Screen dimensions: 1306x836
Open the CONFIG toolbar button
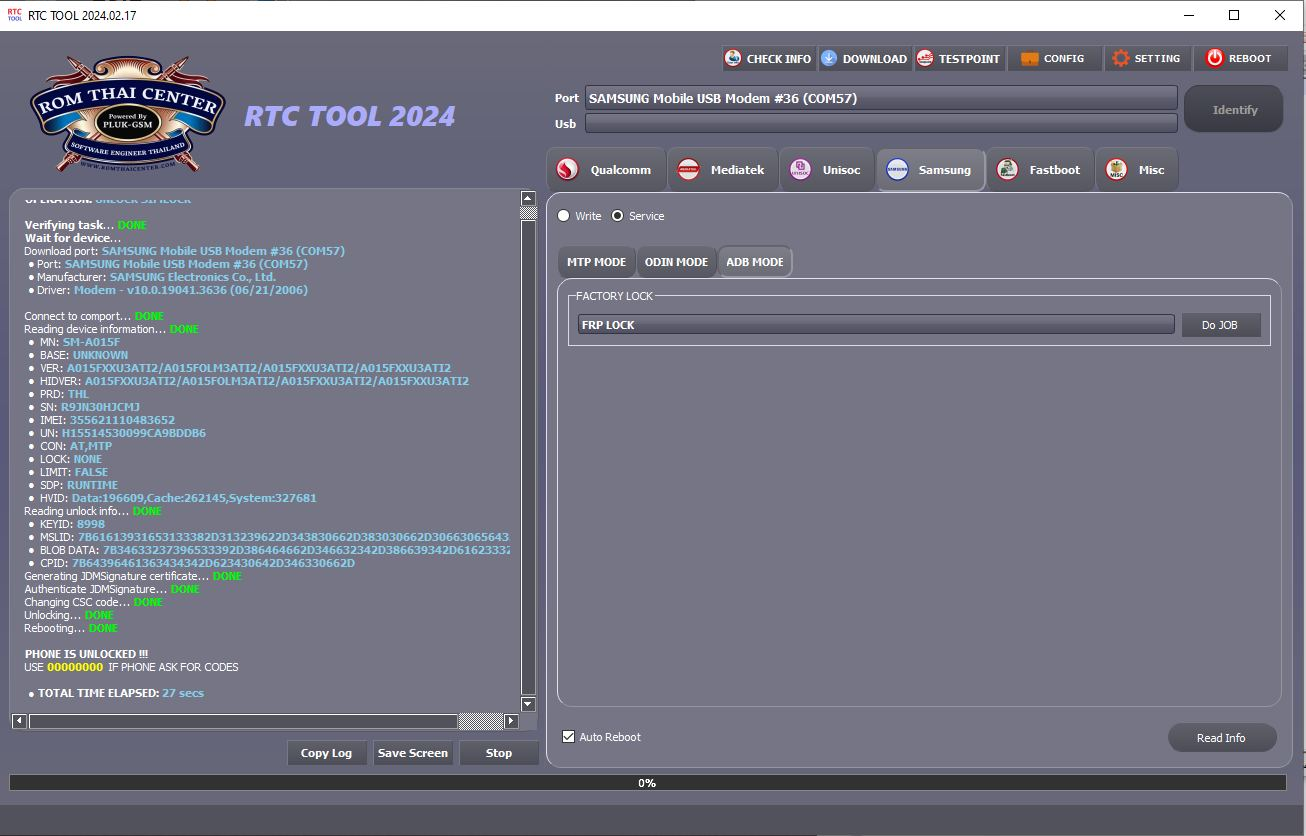(1054, 58)
